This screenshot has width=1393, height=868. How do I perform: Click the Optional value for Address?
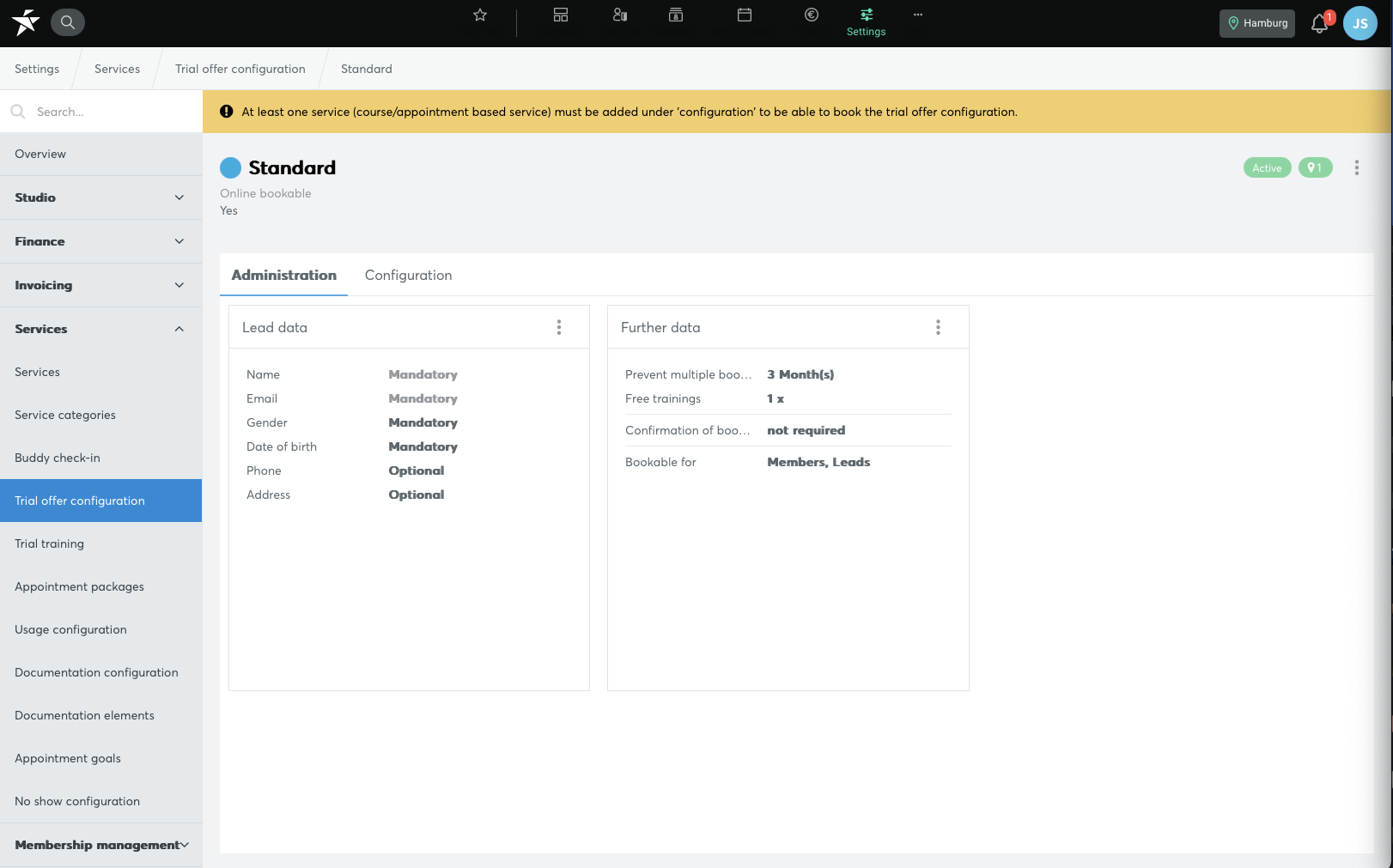417,495
